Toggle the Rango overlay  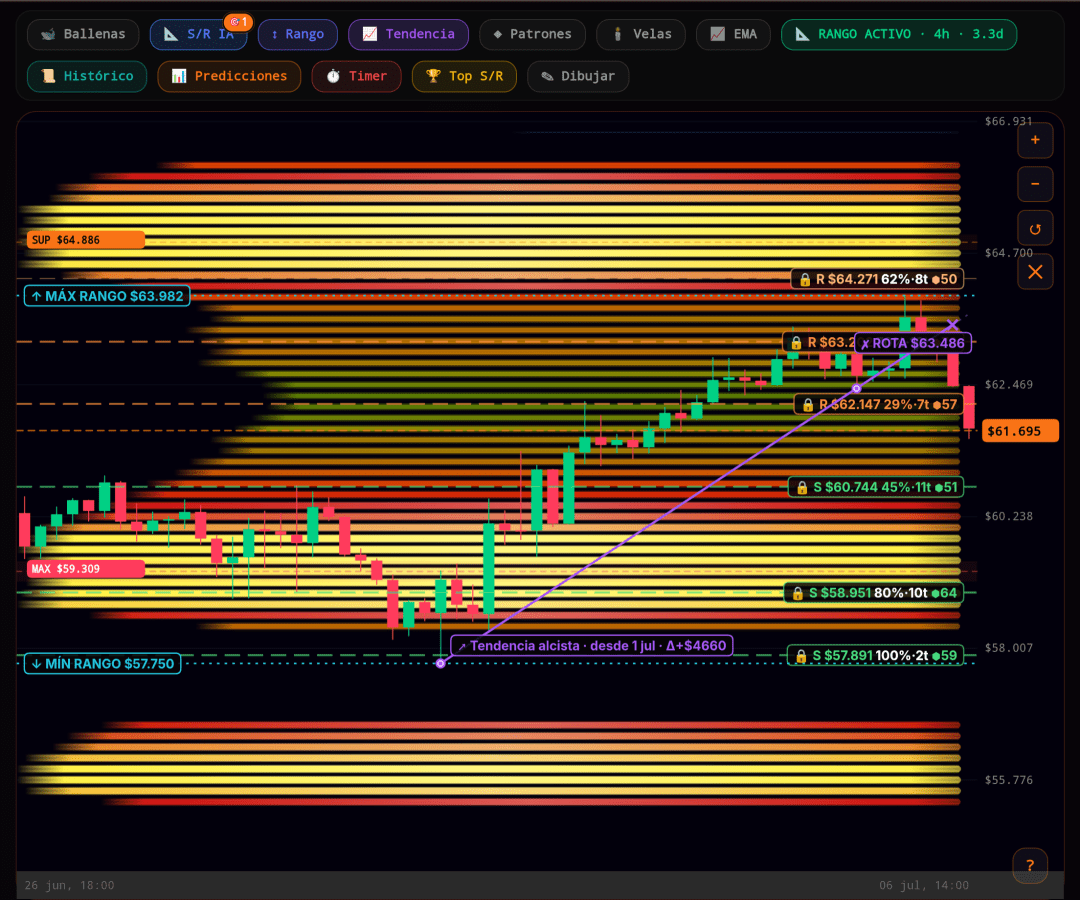298,34
